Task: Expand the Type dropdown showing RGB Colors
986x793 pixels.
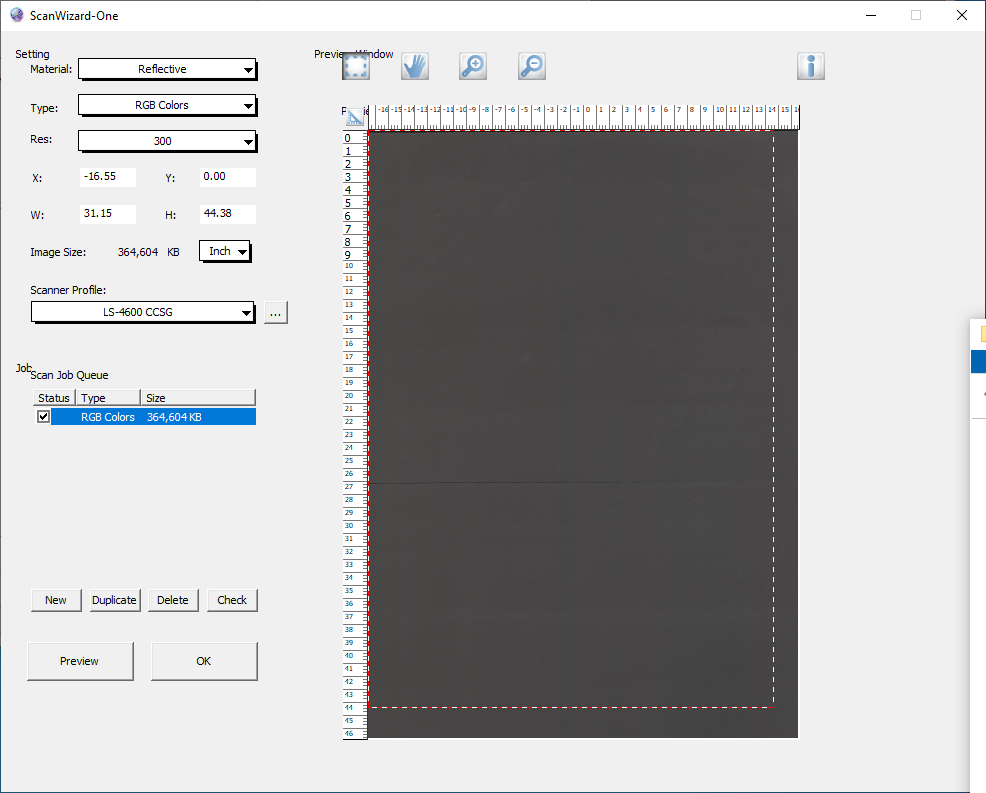Action: pos(167,105)
